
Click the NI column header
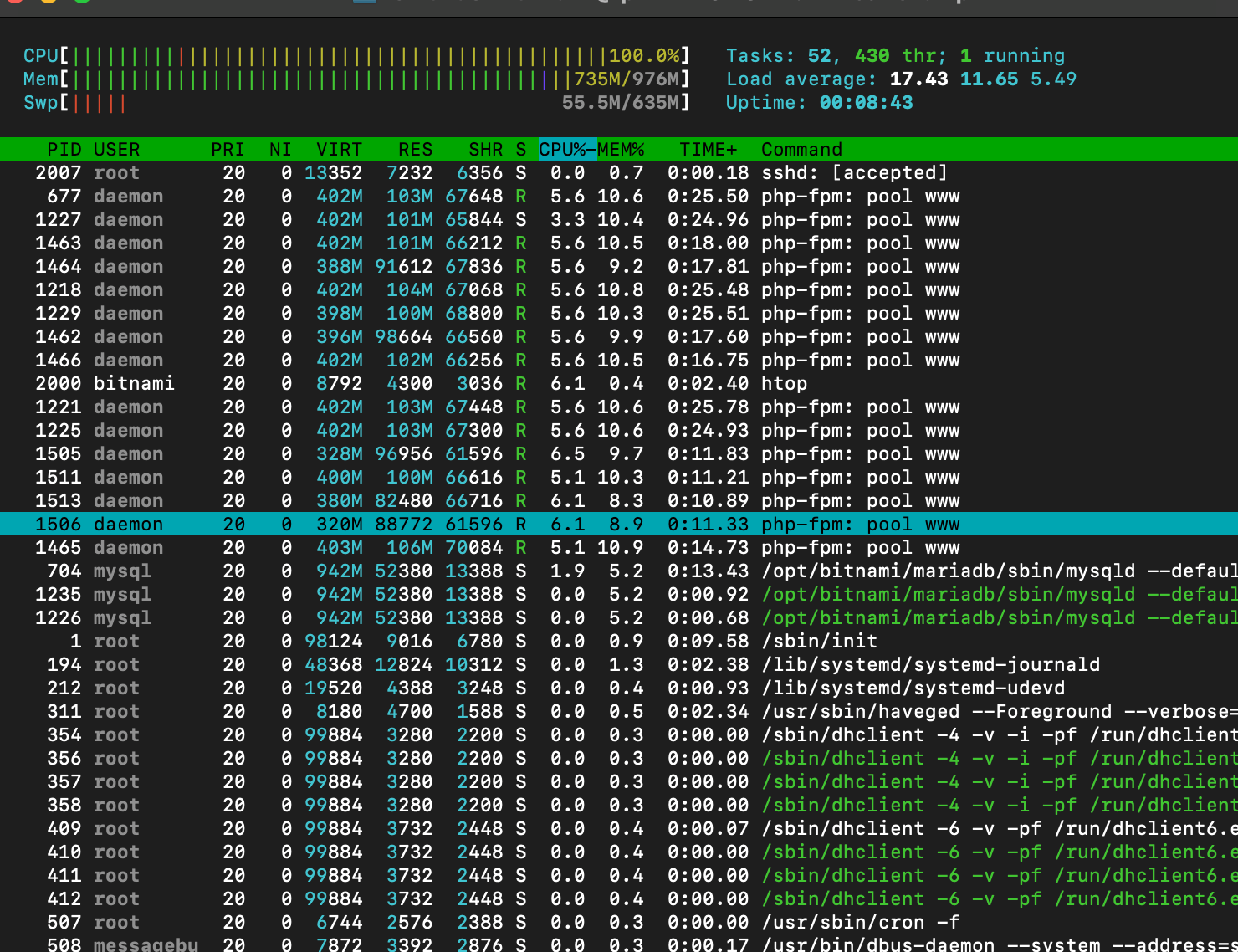280,149
